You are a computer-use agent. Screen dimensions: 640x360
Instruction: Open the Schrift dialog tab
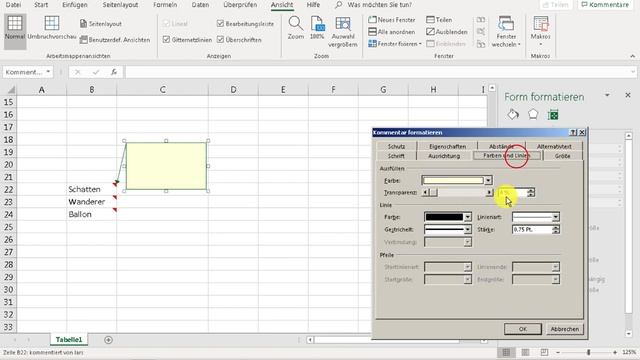(396, 156)
